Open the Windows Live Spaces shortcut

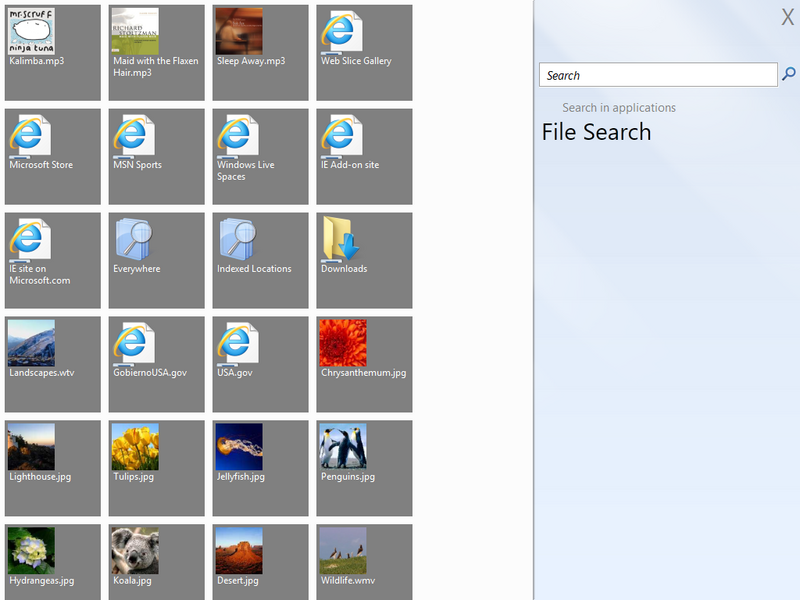tap(260, 157)
